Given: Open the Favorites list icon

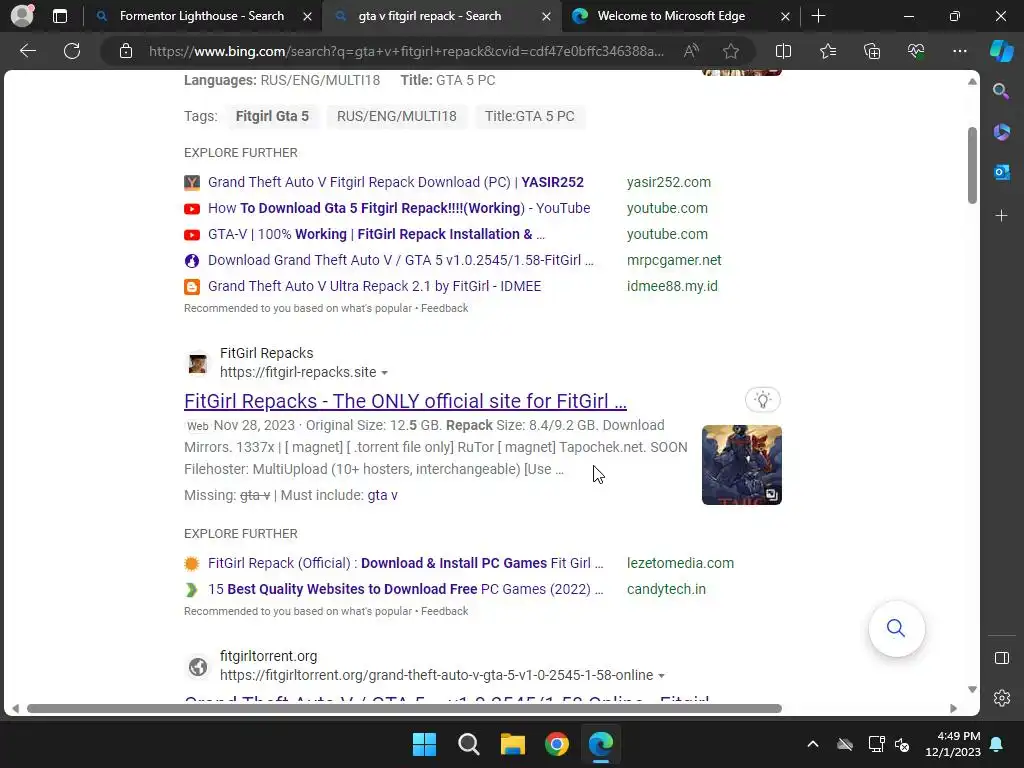Looking at the screenshot, I should point(827,51).
